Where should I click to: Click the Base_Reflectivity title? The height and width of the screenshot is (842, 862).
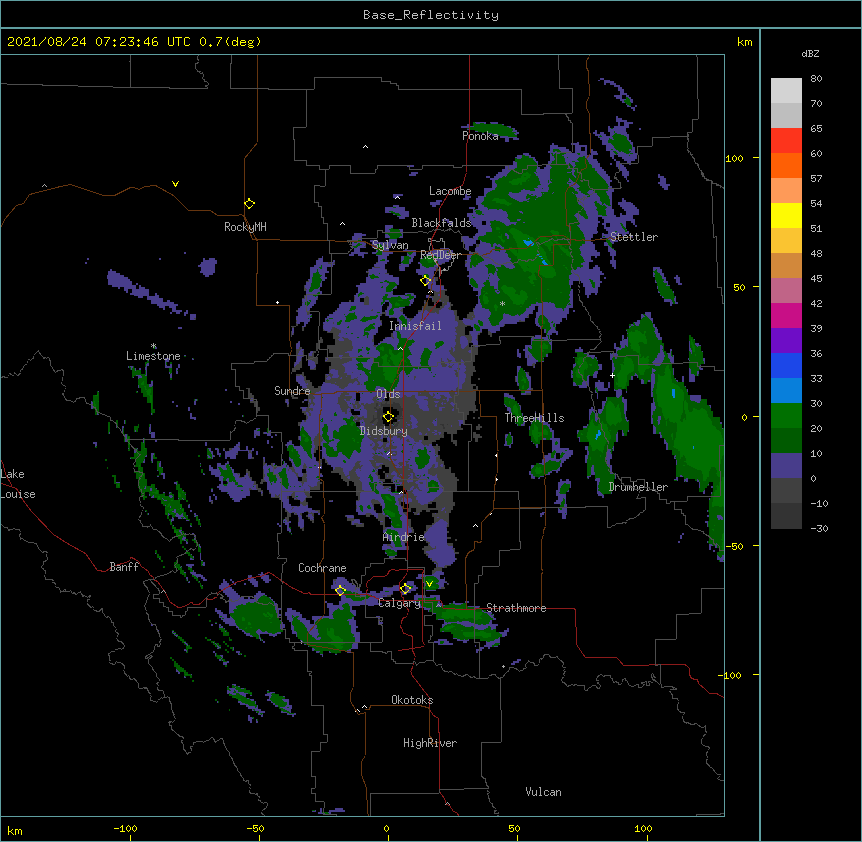pyautogui.click(x=431, y=15)
